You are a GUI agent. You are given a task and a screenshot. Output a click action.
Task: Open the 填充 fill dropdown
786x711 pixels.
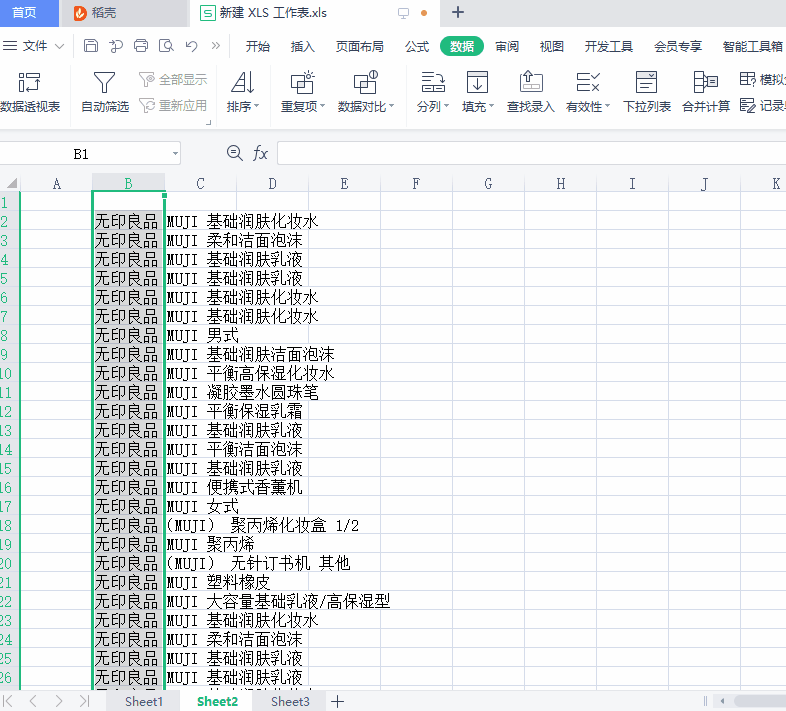[x=478, y=93]
